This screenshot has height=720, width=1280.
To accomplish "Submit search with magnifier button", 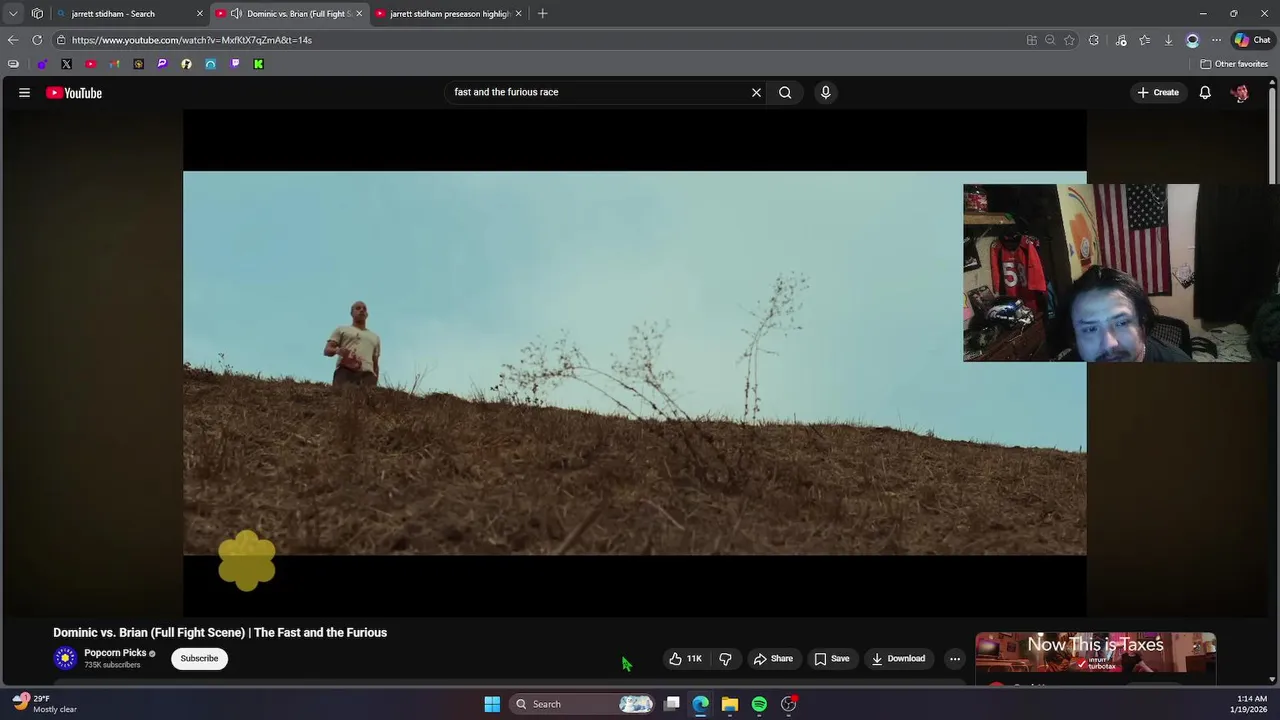I will pyautogui.click(x=785, y=92).
